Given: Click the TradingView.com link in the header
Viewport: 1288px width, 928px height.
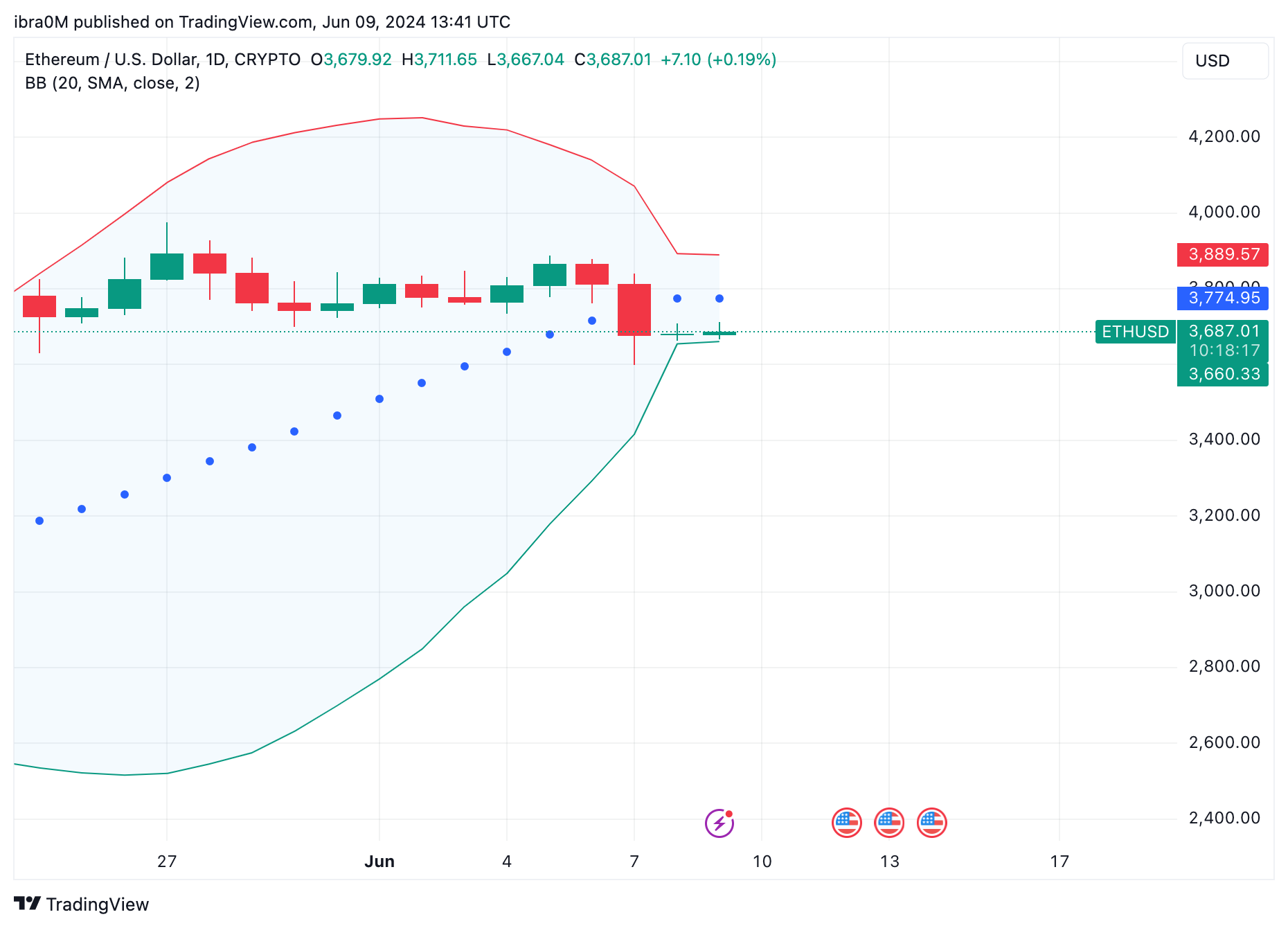Looking at the screenshot, I should coord(242,21).
